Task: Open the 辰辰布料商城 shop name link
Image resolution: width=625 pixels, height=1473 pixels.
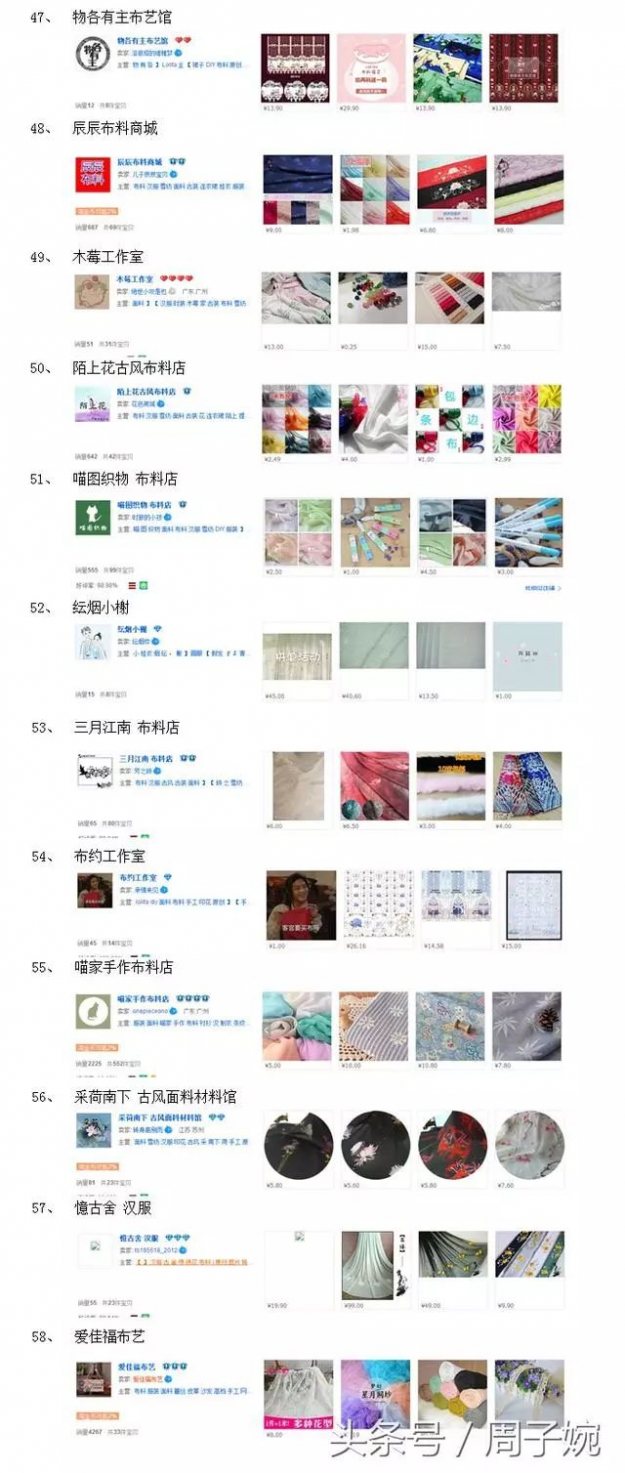Action: pos(140,161)
